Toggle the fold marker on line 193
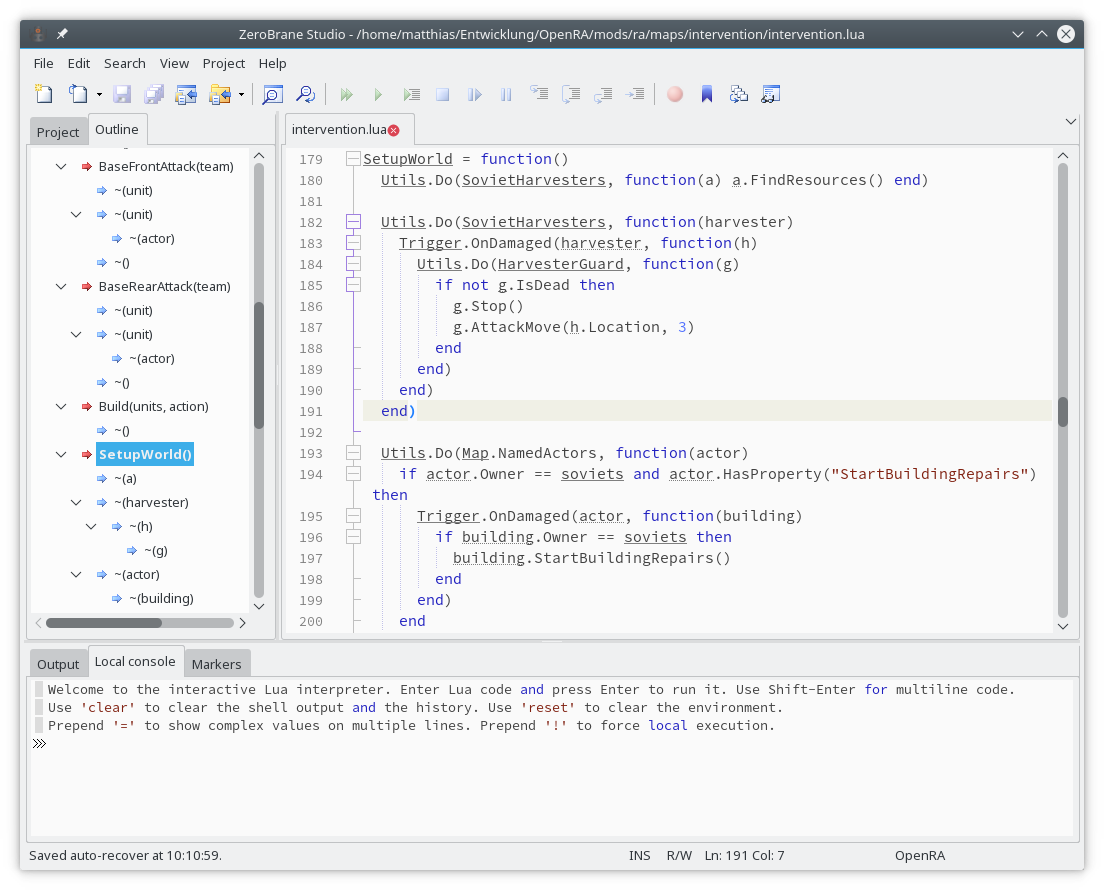This screenshot has width=1104, height=890. pos(353,453)
